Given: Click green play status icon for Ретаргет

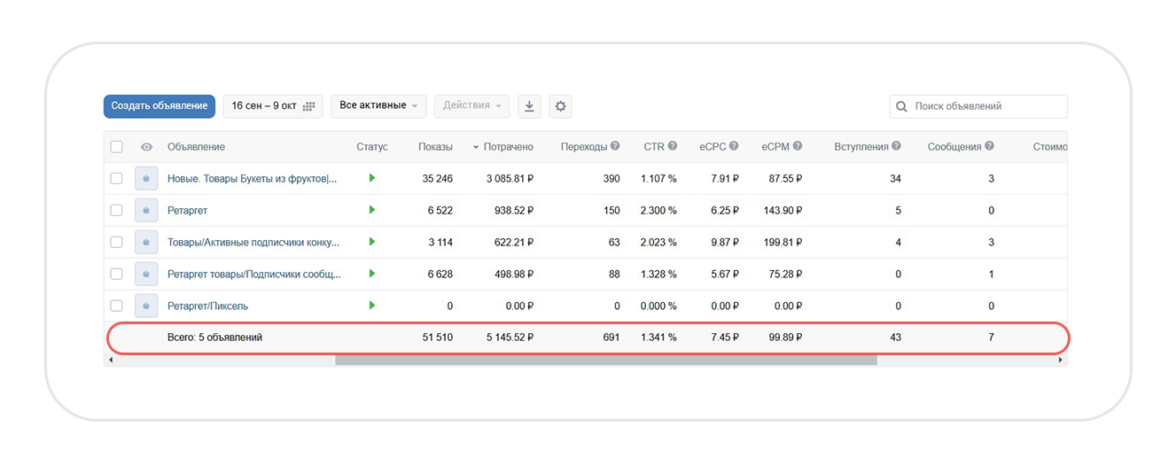Looking at the screenshot, I should (372, 210).
